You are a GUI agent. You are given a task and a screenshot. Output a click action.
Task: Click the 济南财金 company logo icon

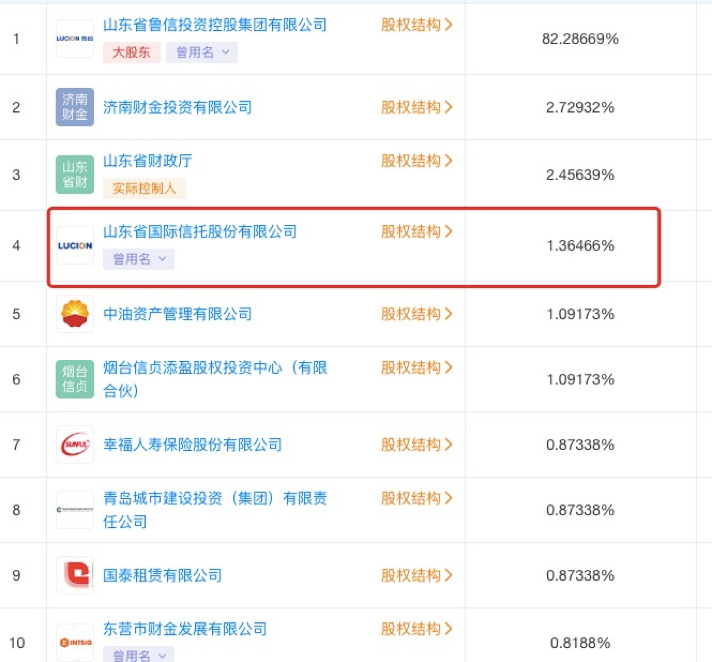[75, 107]
